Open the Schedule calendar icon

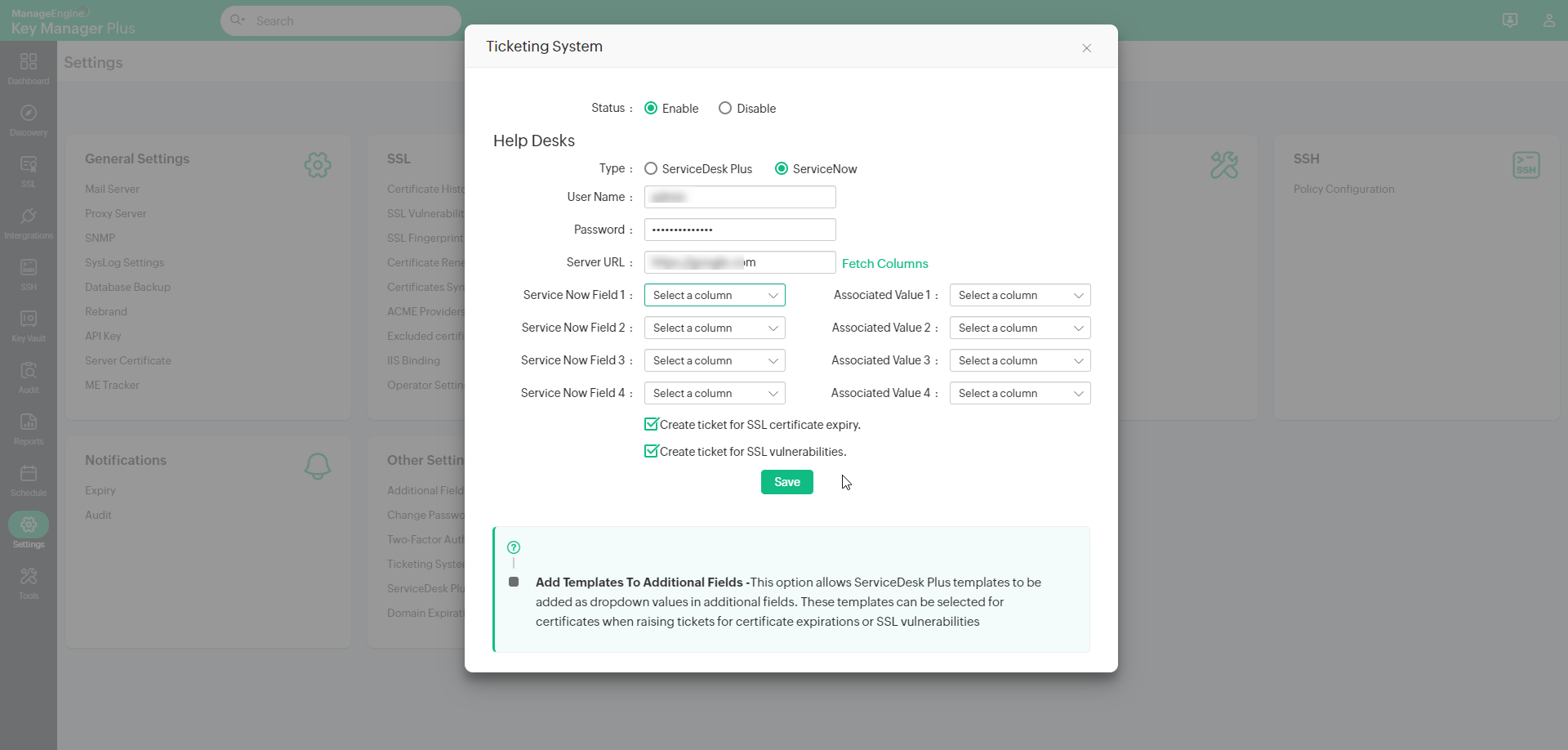point(29,473)
